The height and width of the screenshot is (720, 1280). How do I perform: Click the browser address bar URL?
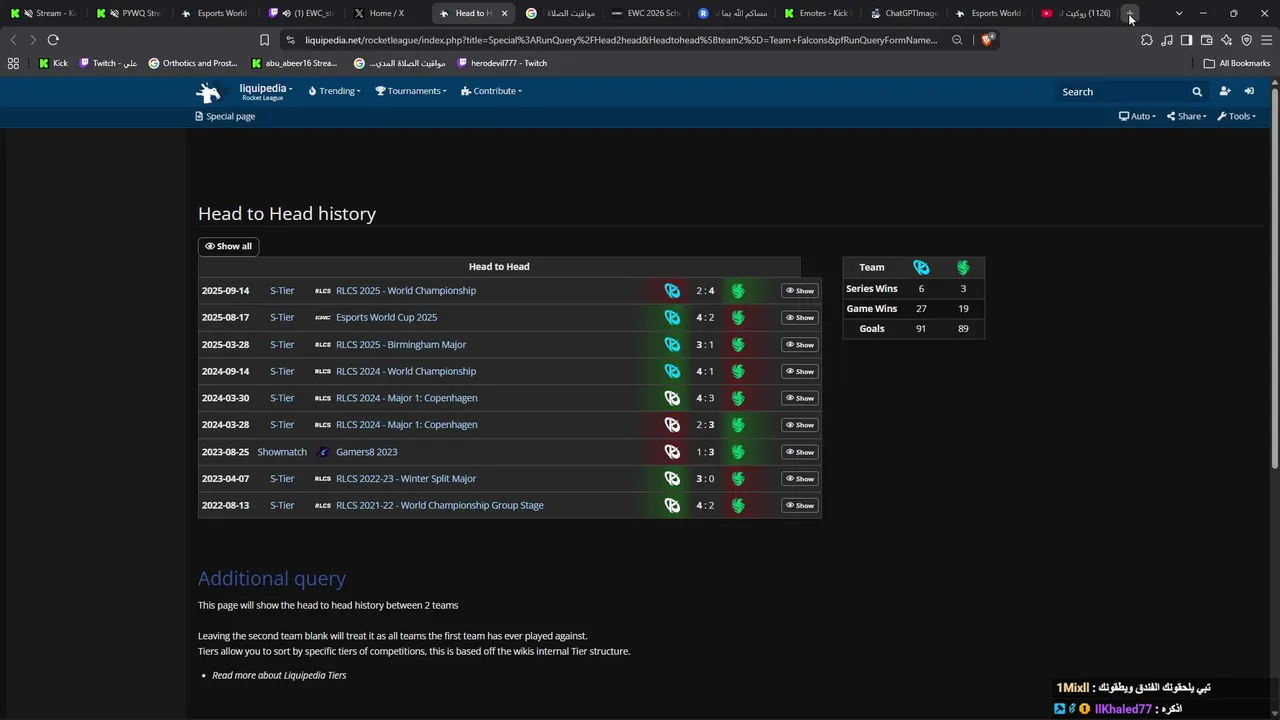pos(621,40)
